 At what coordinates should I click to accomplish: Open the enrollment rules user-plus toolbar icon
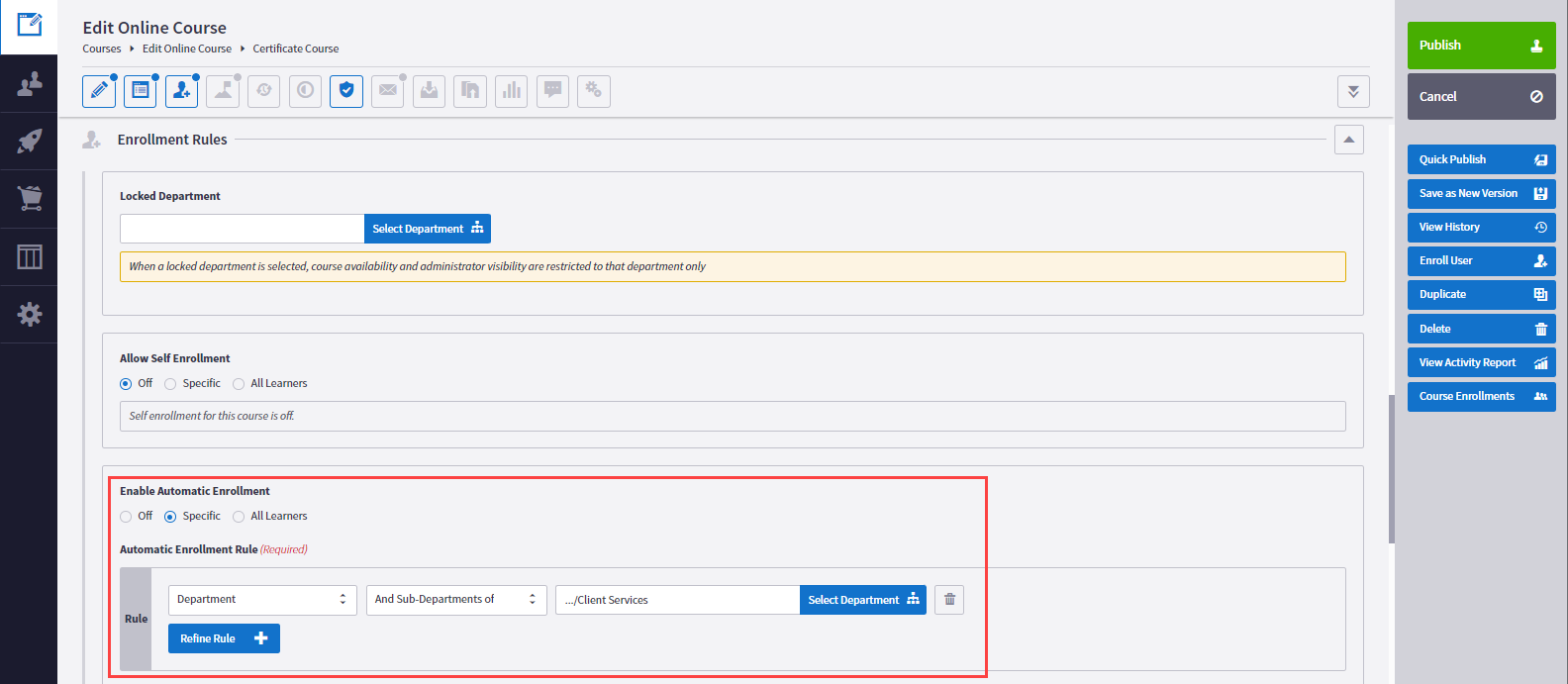click(x=181, y=91)
